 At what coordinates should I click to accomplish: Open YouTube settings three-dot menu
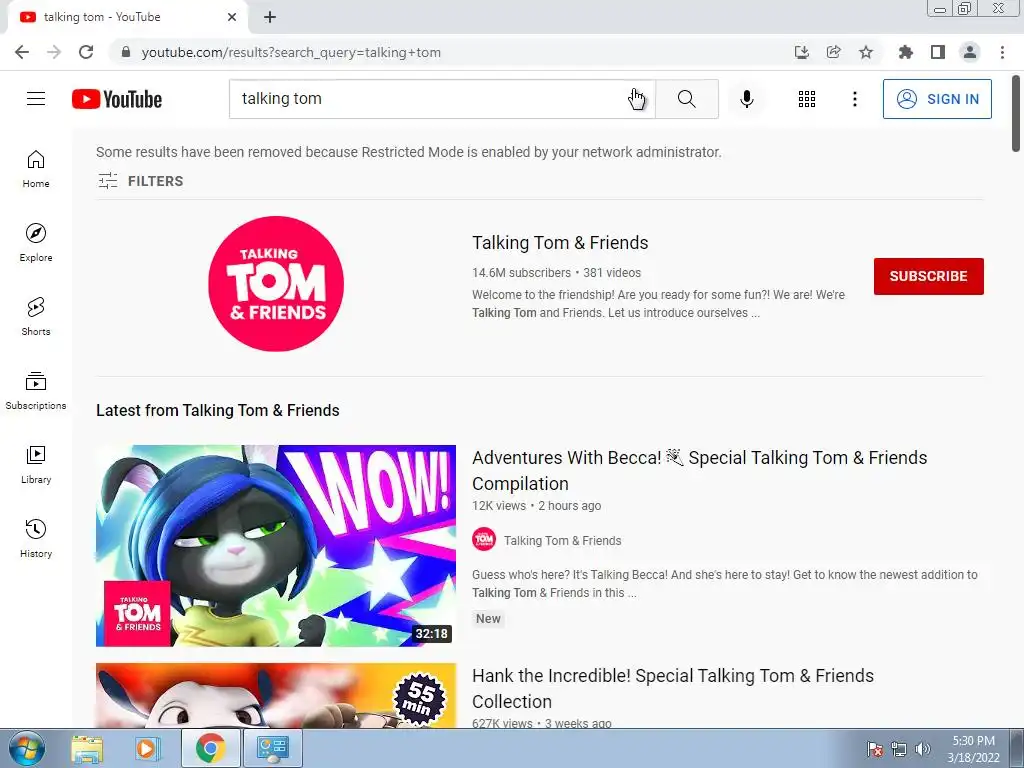(854, 99)
